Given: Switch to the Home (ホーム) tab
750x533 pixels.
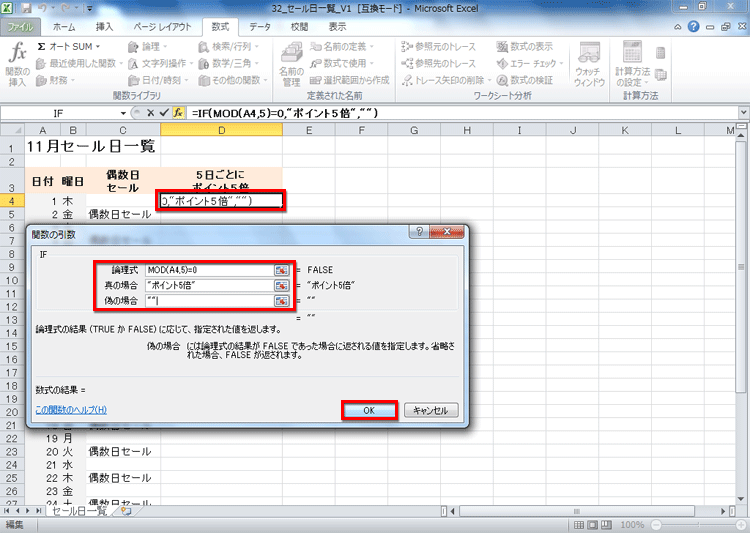Looking at the screenshot, I should pyautogui.click(x=64, y=27).
